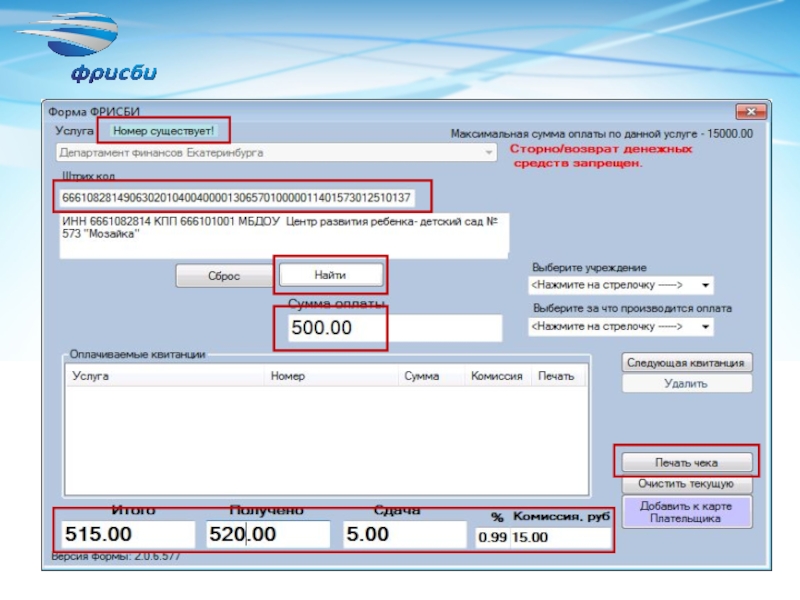This screenshot has height=600, width=800.
Task: Open the Департамент финансов Екатеринбурга service dropdown
Action: (x=276, y=153)
